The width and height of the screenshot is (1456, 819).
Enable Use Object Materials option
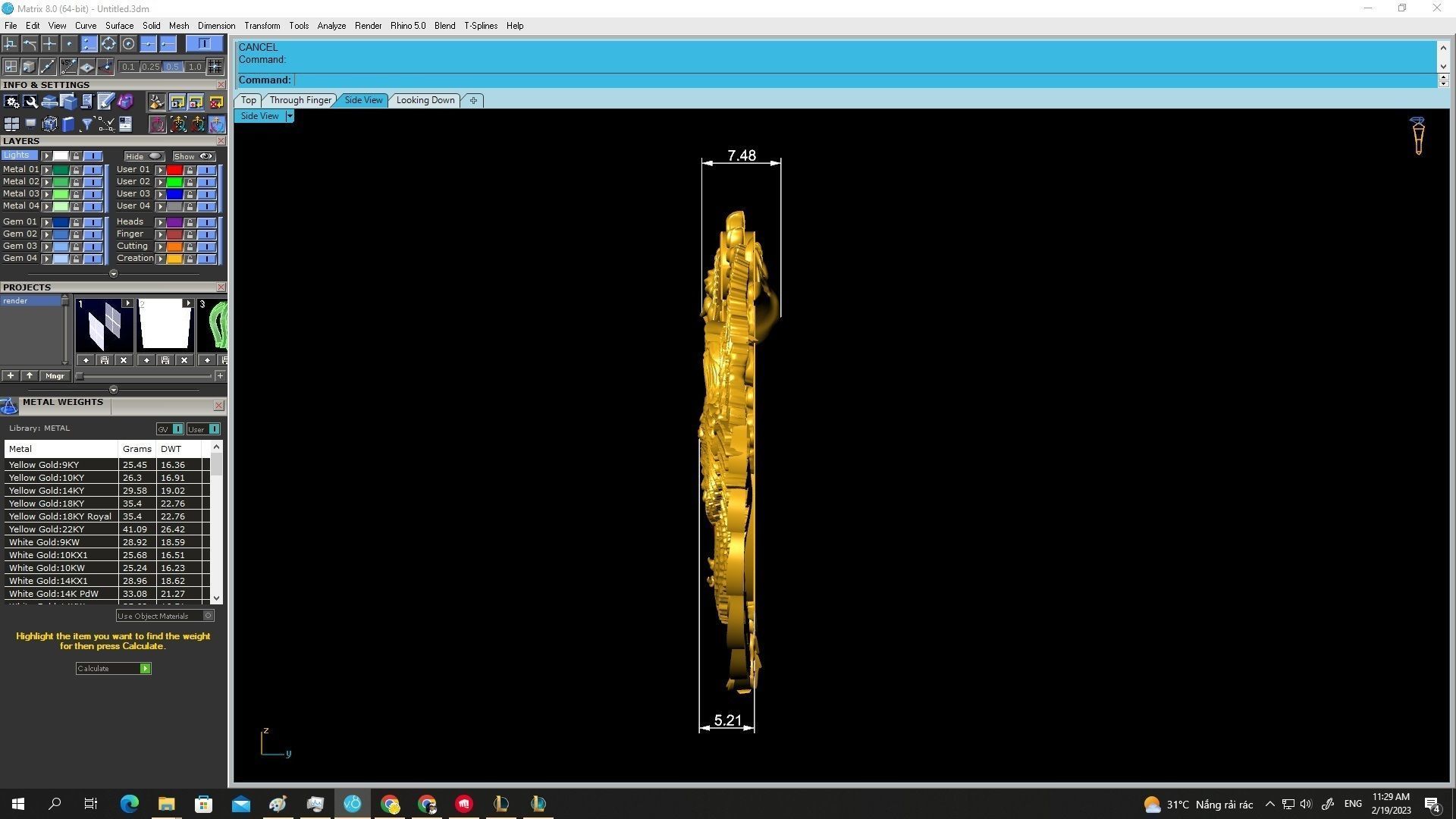(x=208, y=616)
